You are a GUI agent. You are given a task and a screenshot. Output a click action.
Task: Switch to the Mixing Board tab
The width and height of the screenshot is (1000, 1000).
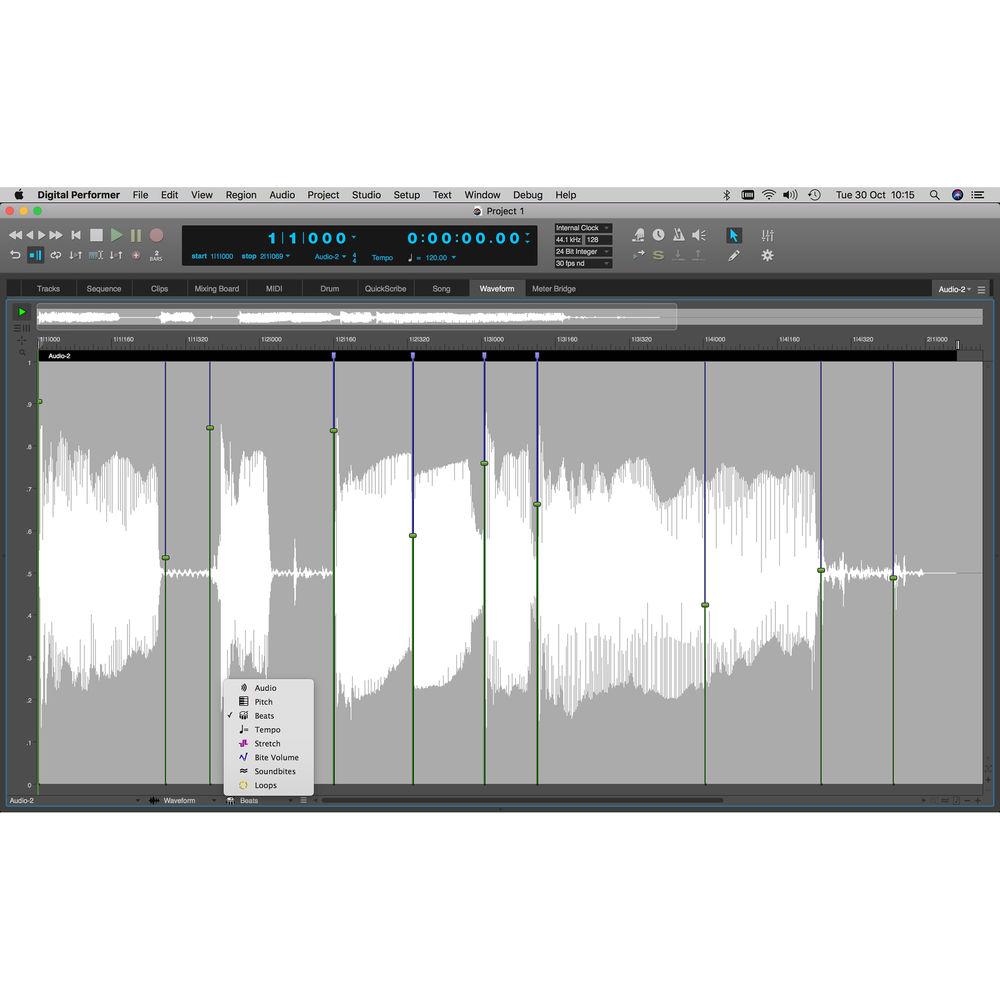(216, 288)
